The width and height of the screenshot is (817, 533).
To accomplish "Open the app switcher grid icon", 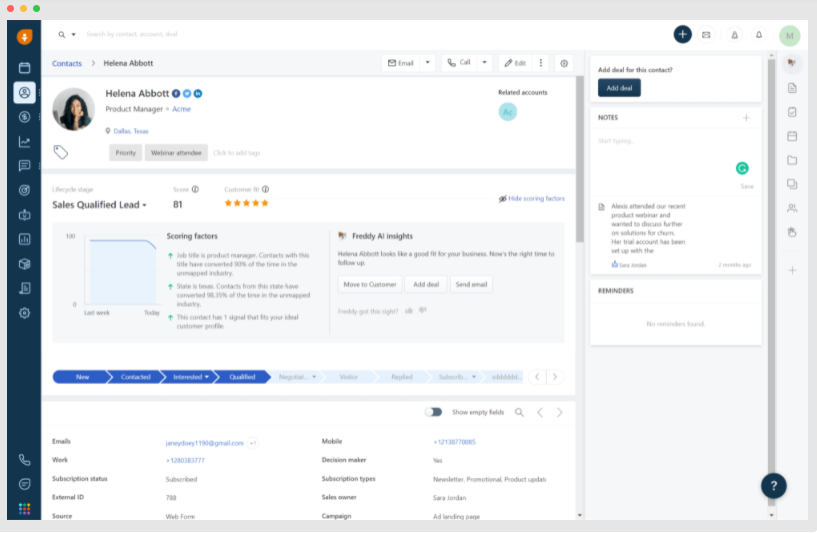I will (24, 509).
